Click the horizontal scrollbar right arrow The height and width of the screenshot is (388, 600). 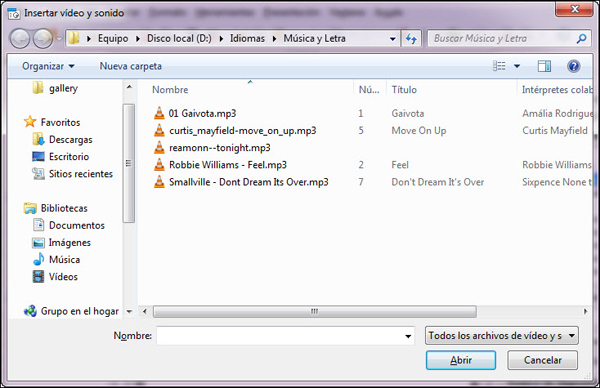click(x=585, y=311)
